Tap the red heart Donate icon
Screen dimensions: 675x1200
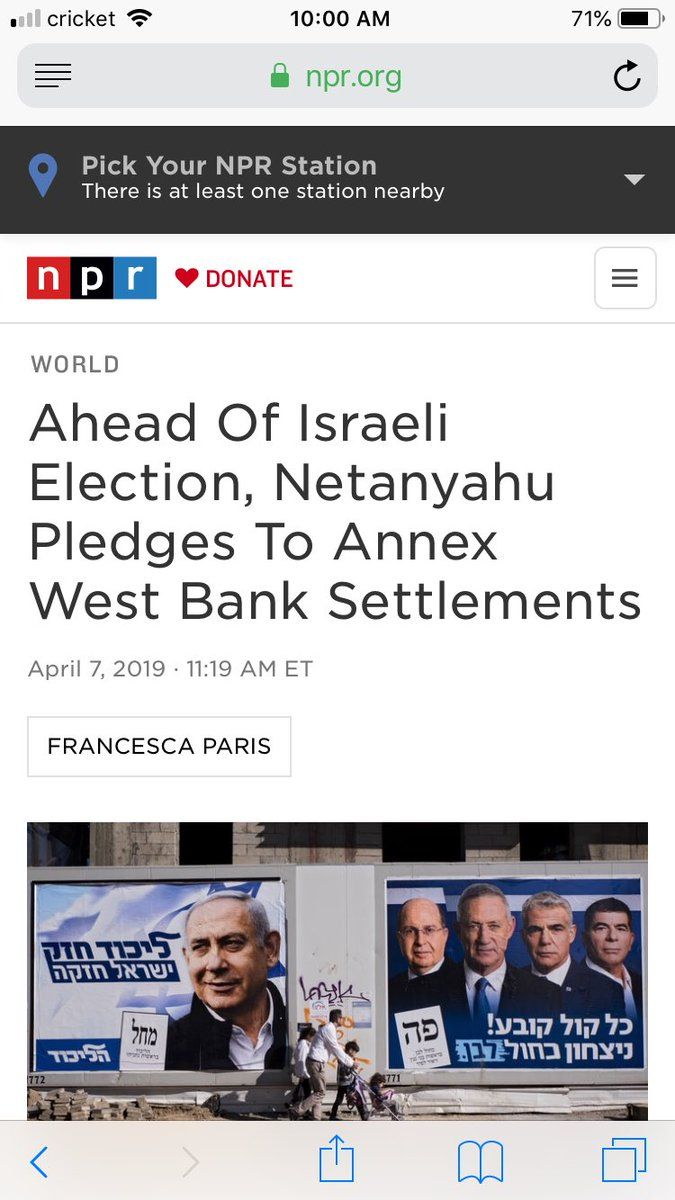[186, 278]
